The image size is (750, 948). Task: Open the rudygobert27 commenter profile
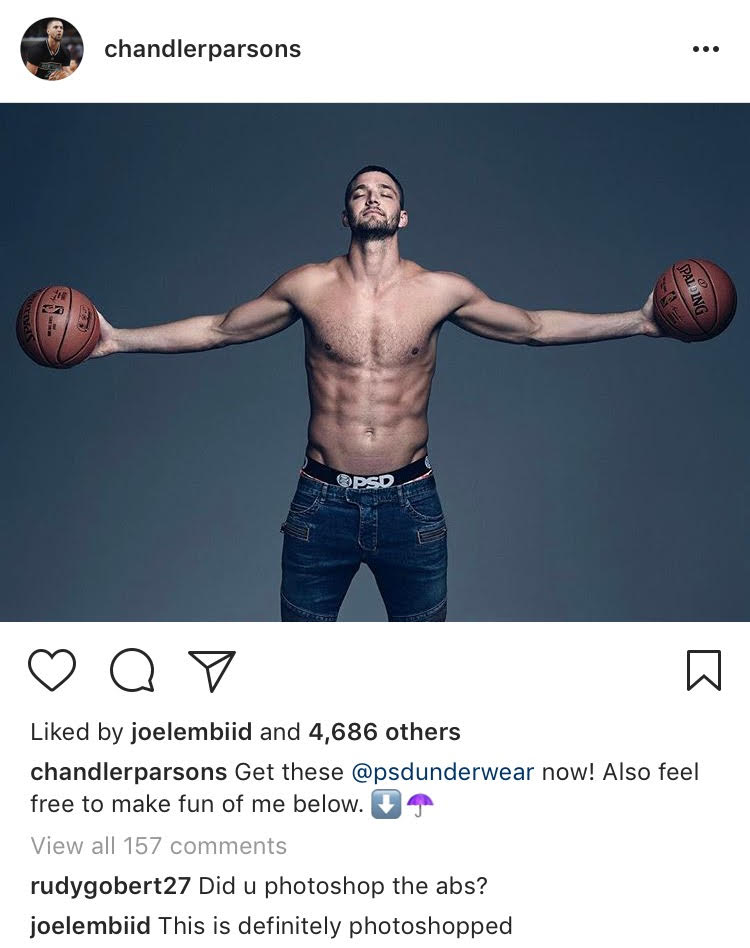coord(111,886)
